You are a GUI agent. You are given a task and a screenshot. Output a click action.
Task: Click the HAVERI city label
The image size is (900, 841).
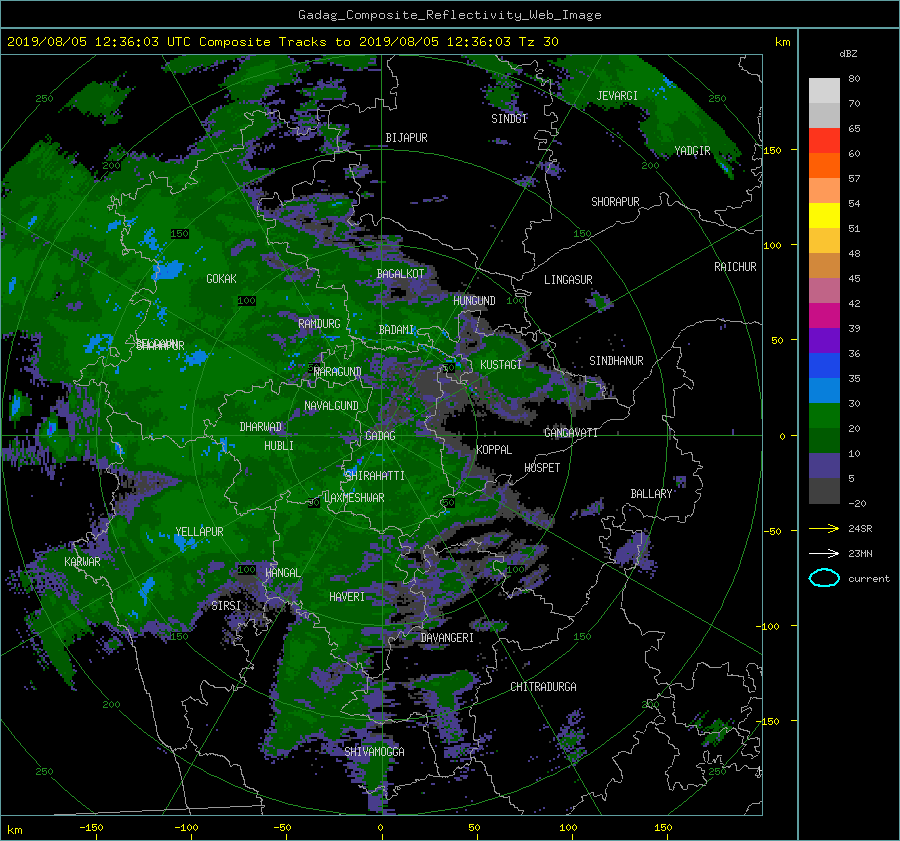click(x=347, y=597)
